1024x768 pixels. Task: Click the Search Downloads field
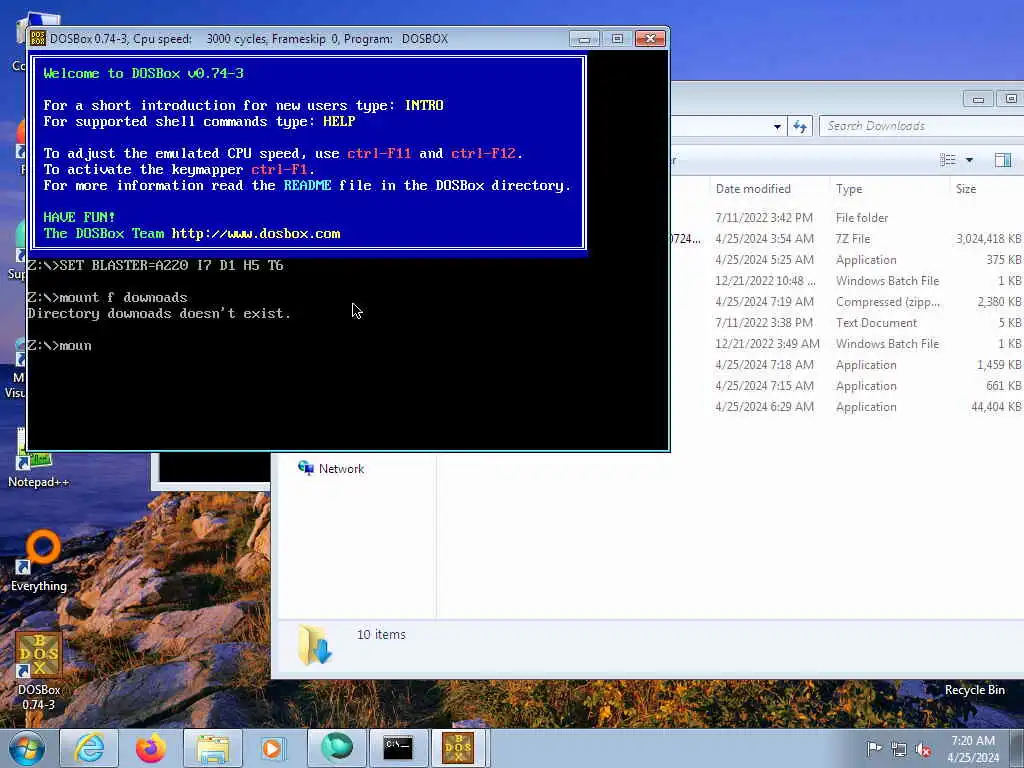[x=921, y=126]
